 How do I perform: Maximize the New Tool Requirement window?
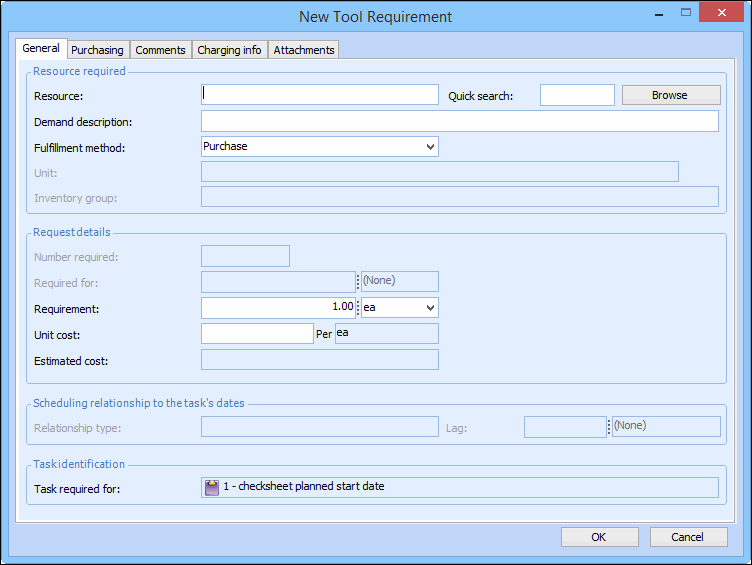pyautogui.click(x=687, y=15)
